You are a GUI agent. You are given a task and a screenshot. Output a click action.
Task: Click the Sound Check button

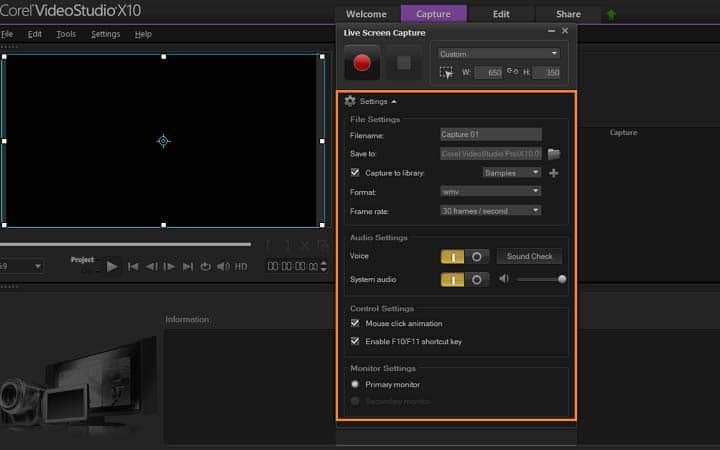[529, 256]
